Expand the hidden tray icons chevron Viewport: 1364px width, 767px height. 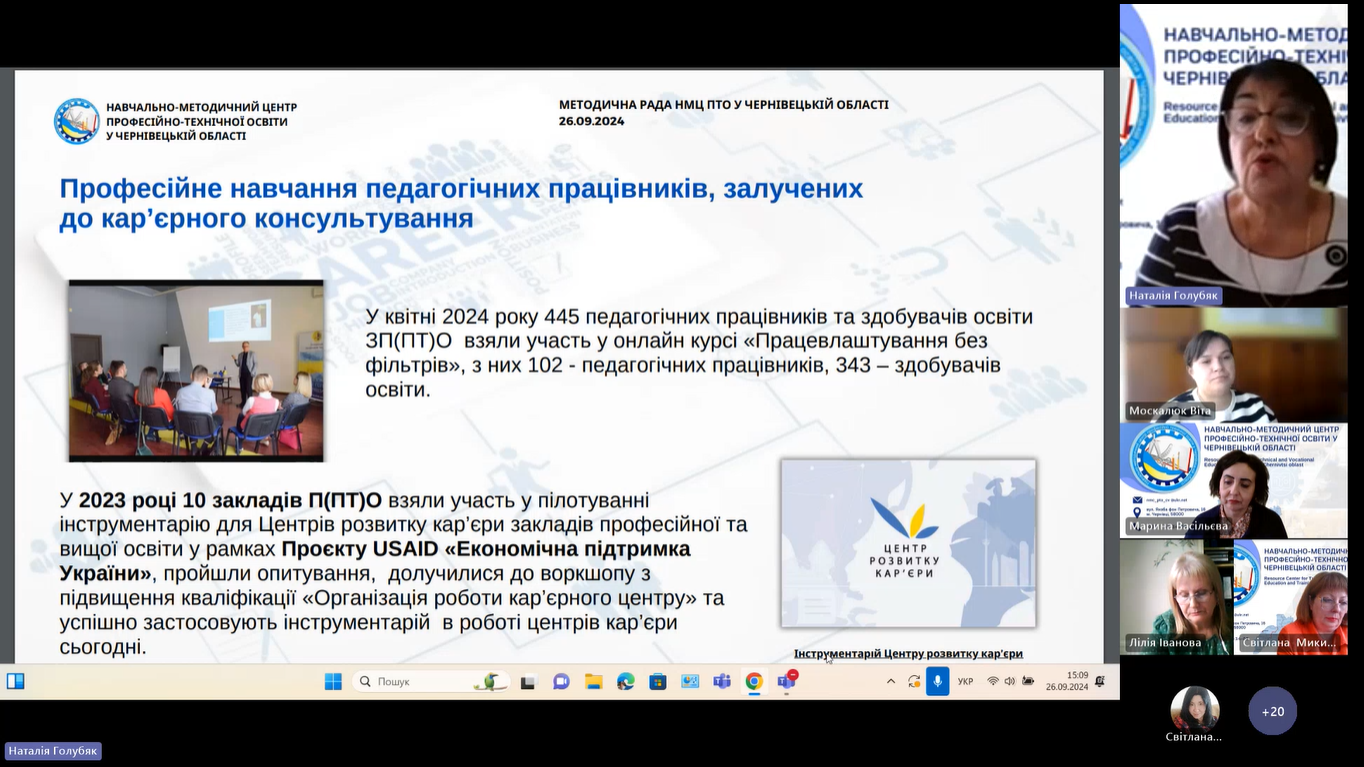click(891, 682)
